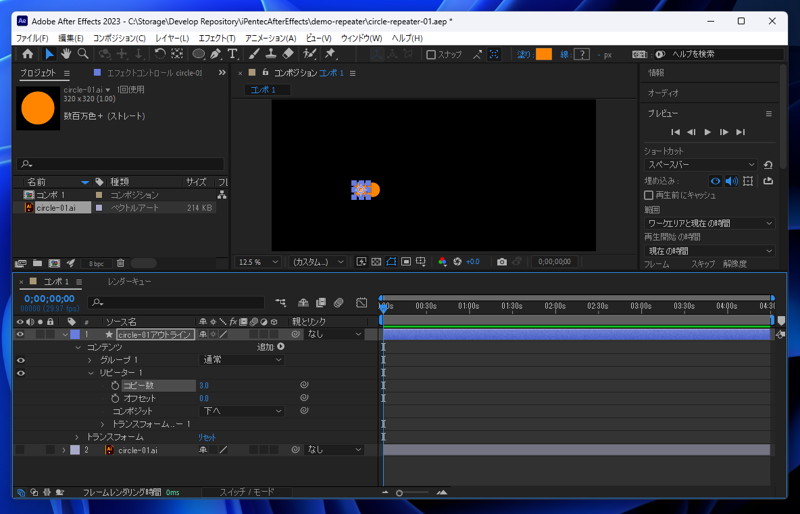The height and width of the screenshot is (514, 800).
Task: Select the Zoom (magnifier) tool
Action: tap(83, 54)
